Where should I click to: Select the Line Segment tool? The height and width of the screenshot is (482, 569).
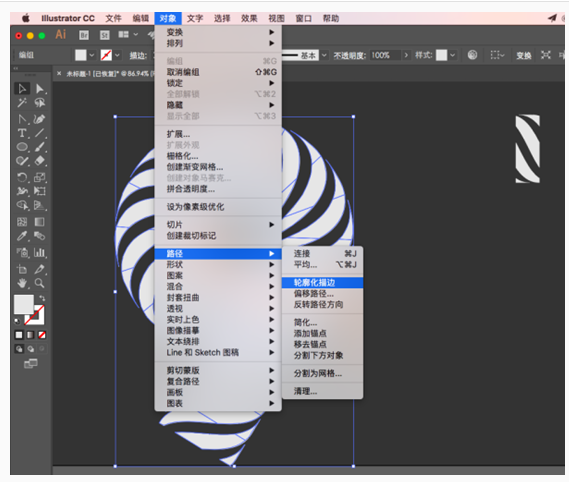click(x=40, y=133)
